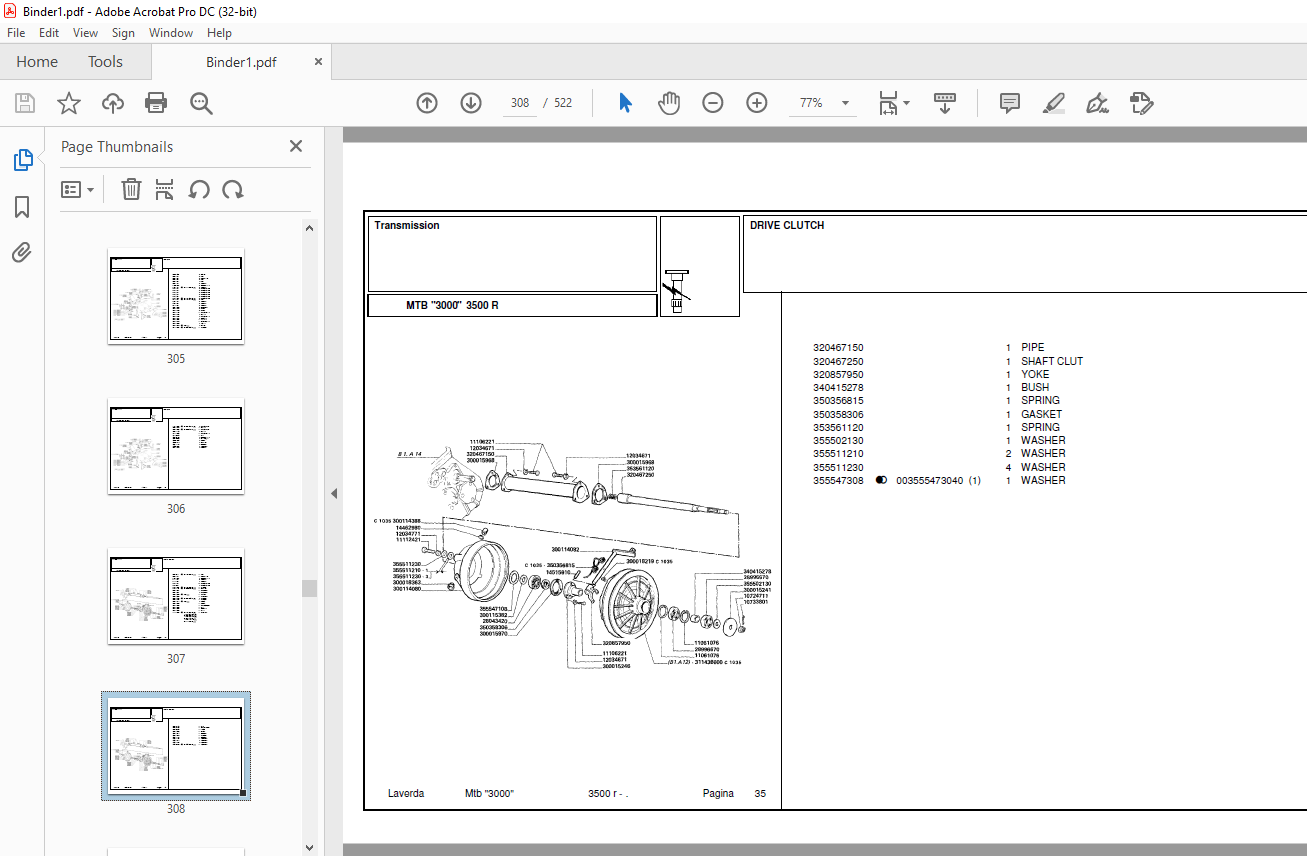Image resolution: width=1307 pixels, height=856 pixels.
Task: Print the document
Action: pyautogui.click(x=156, y=103)
